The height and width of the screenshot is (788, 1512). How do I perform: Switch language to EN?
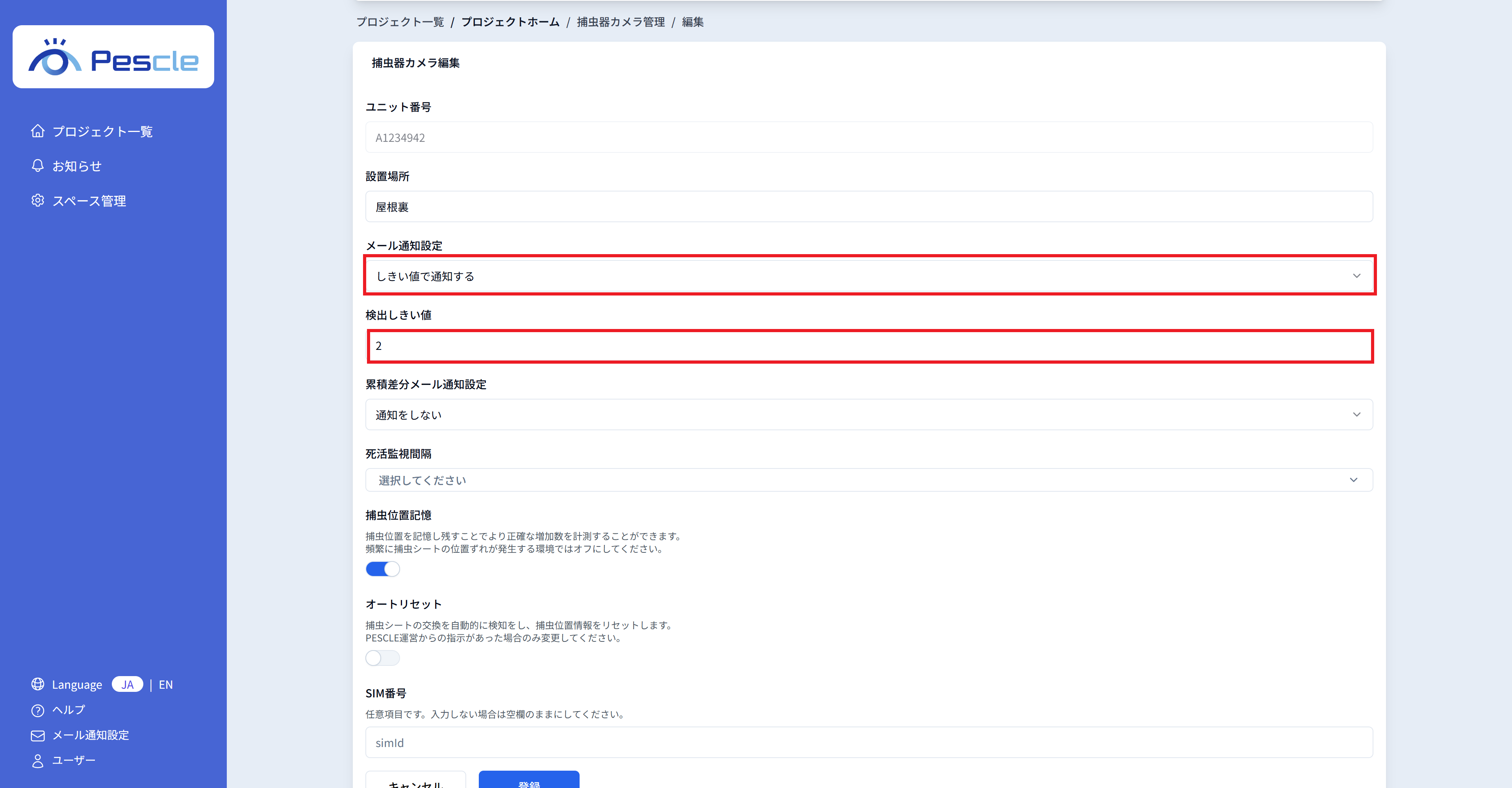(165, 685)
